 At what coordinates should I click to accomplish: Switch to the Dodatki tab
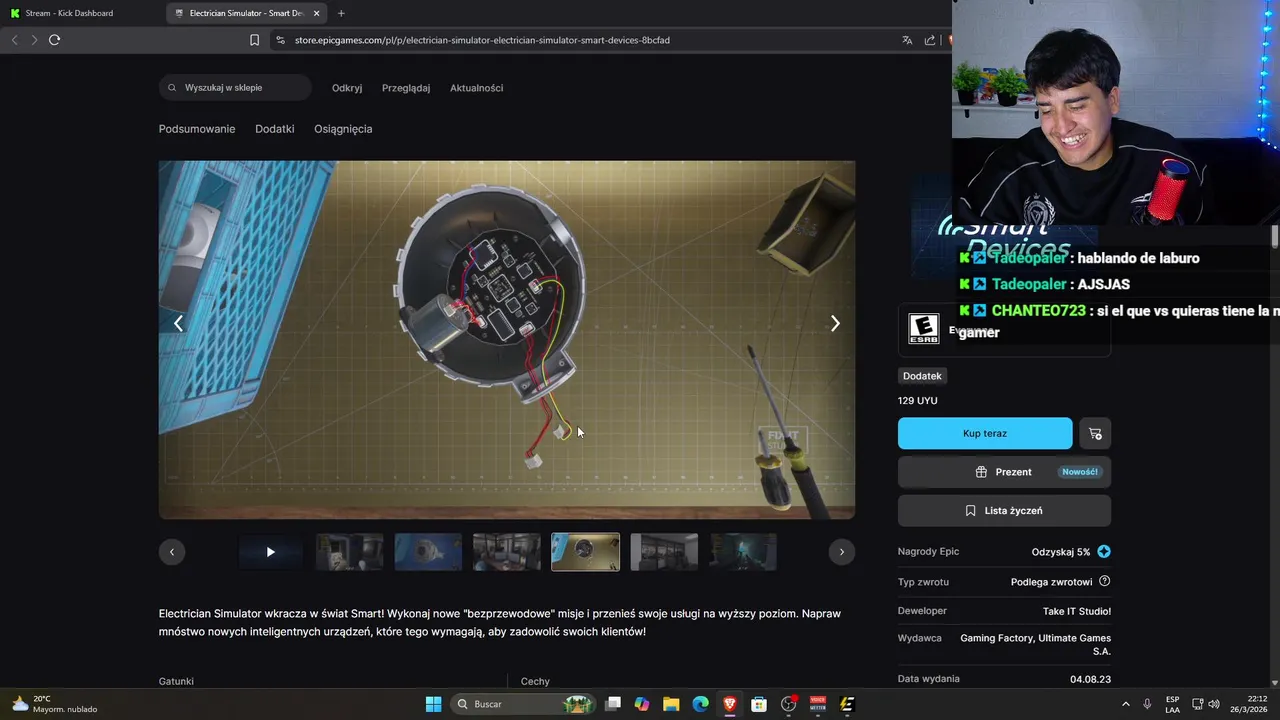(275, 129)
